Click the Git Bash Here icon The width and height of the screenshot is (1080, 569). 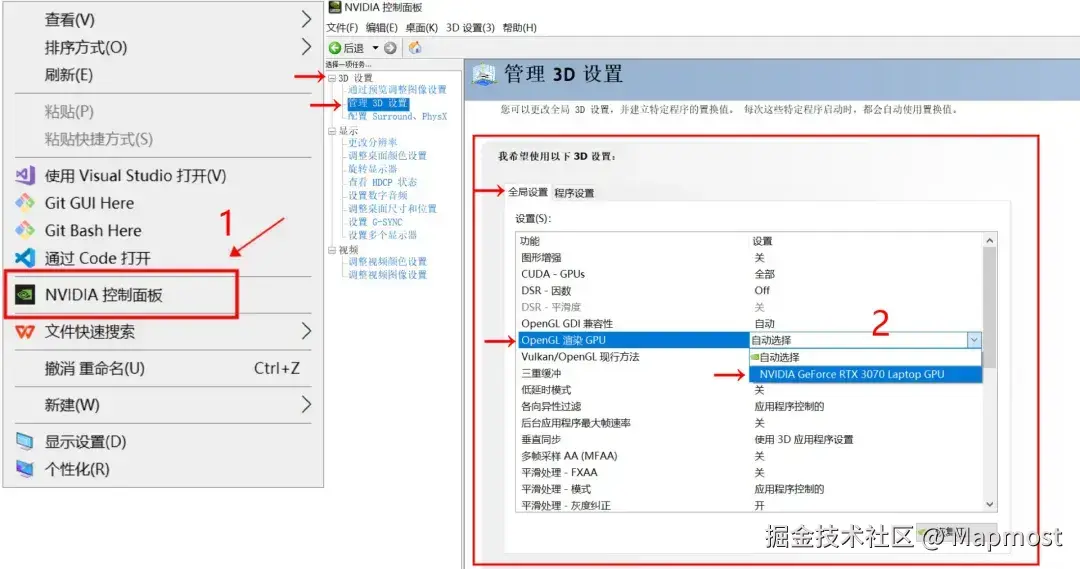coord(25,230)
